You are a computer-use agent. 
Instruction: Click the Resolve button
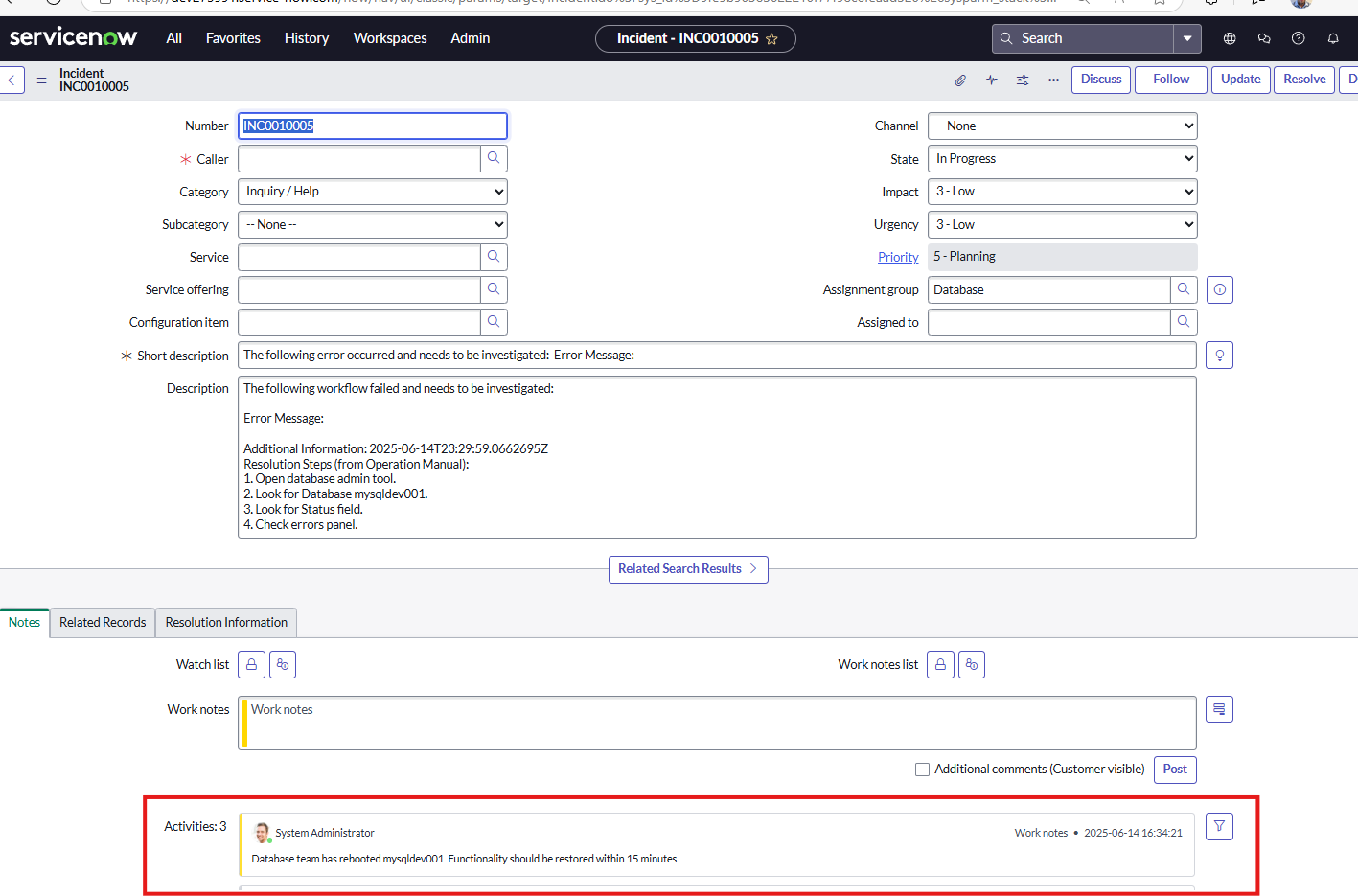[x=1304, y=80]
